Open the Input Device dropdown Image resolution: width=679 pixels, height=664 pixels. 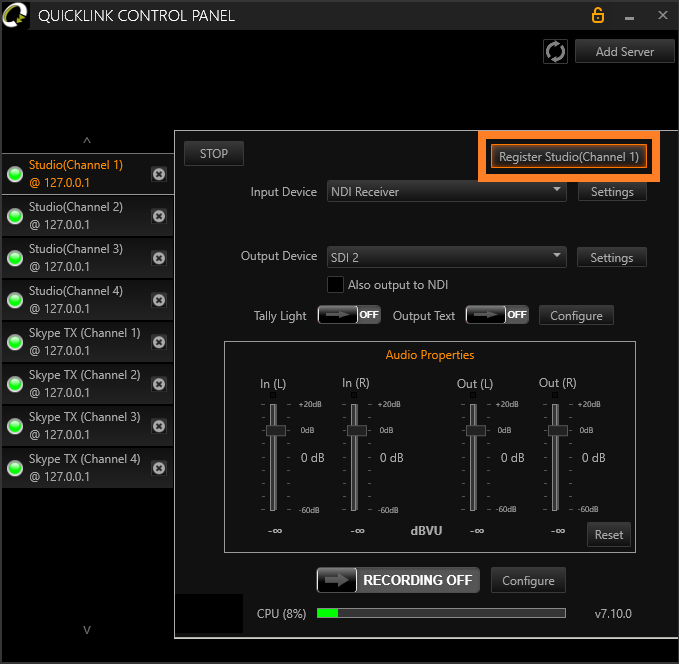click(446, 191)
